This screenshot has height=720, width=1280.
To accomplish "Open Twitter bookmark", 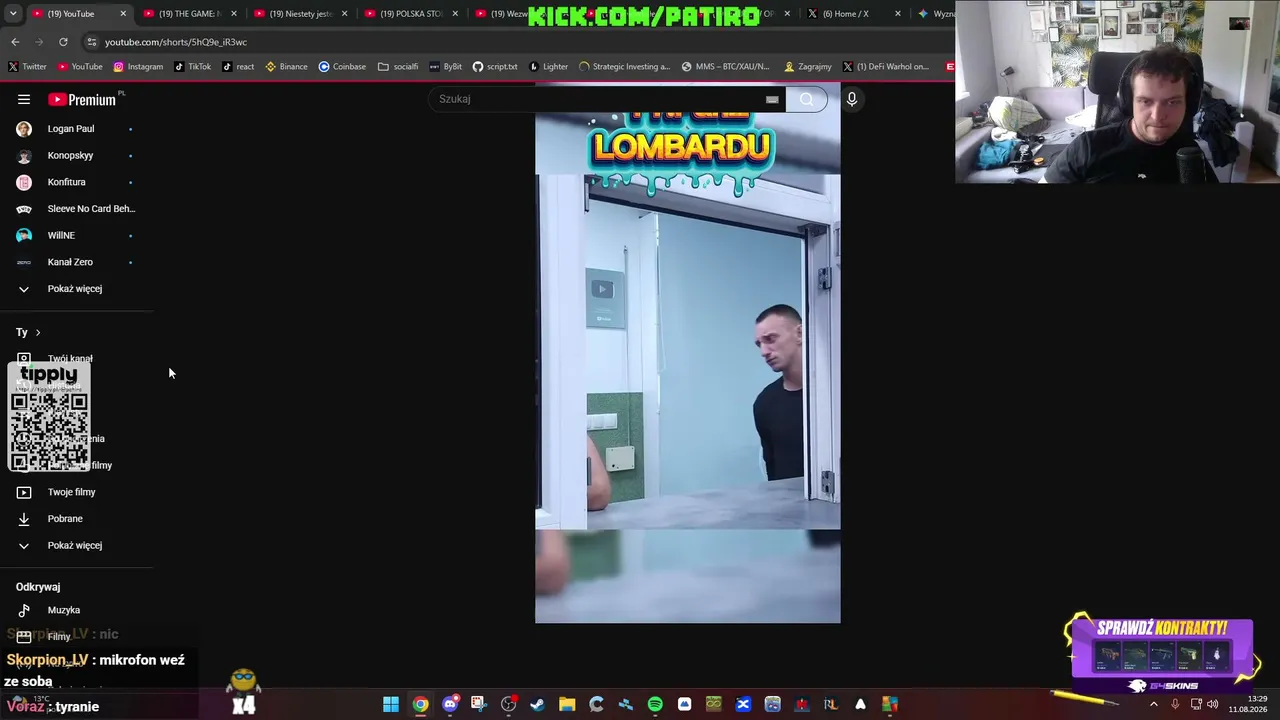I will (x=28, y=67).
